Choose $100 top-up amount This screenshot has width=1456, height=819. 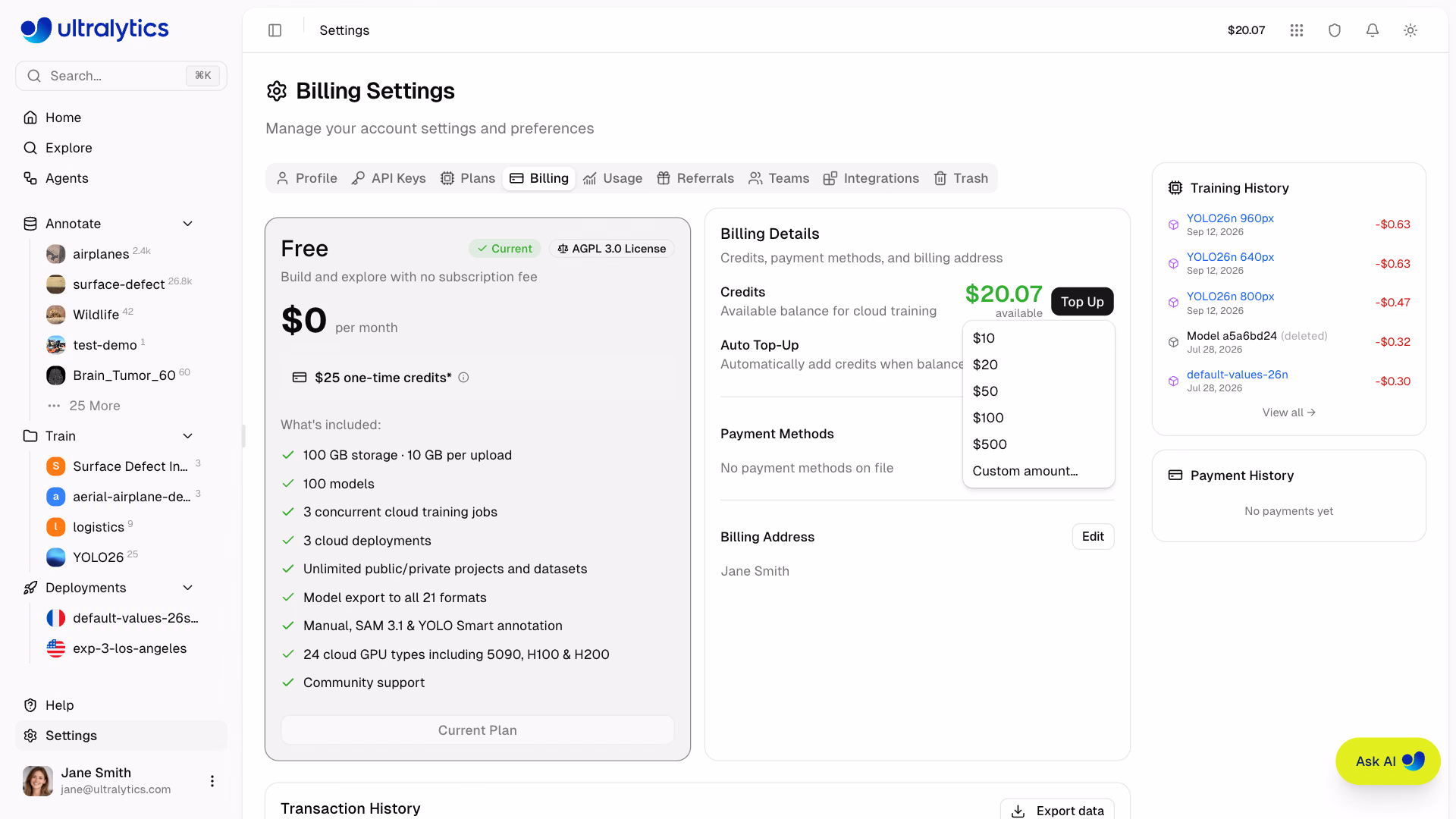pos(1038,418)
